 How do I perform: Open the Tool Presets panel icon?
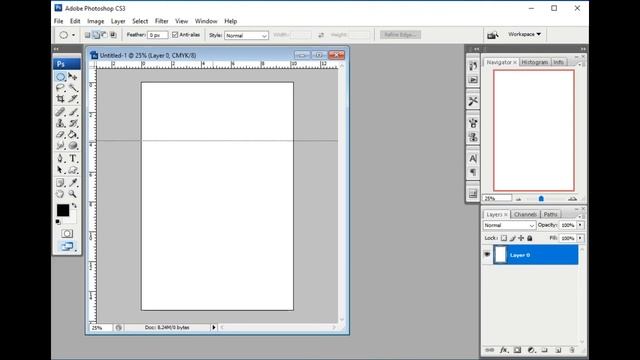(473, 101)
